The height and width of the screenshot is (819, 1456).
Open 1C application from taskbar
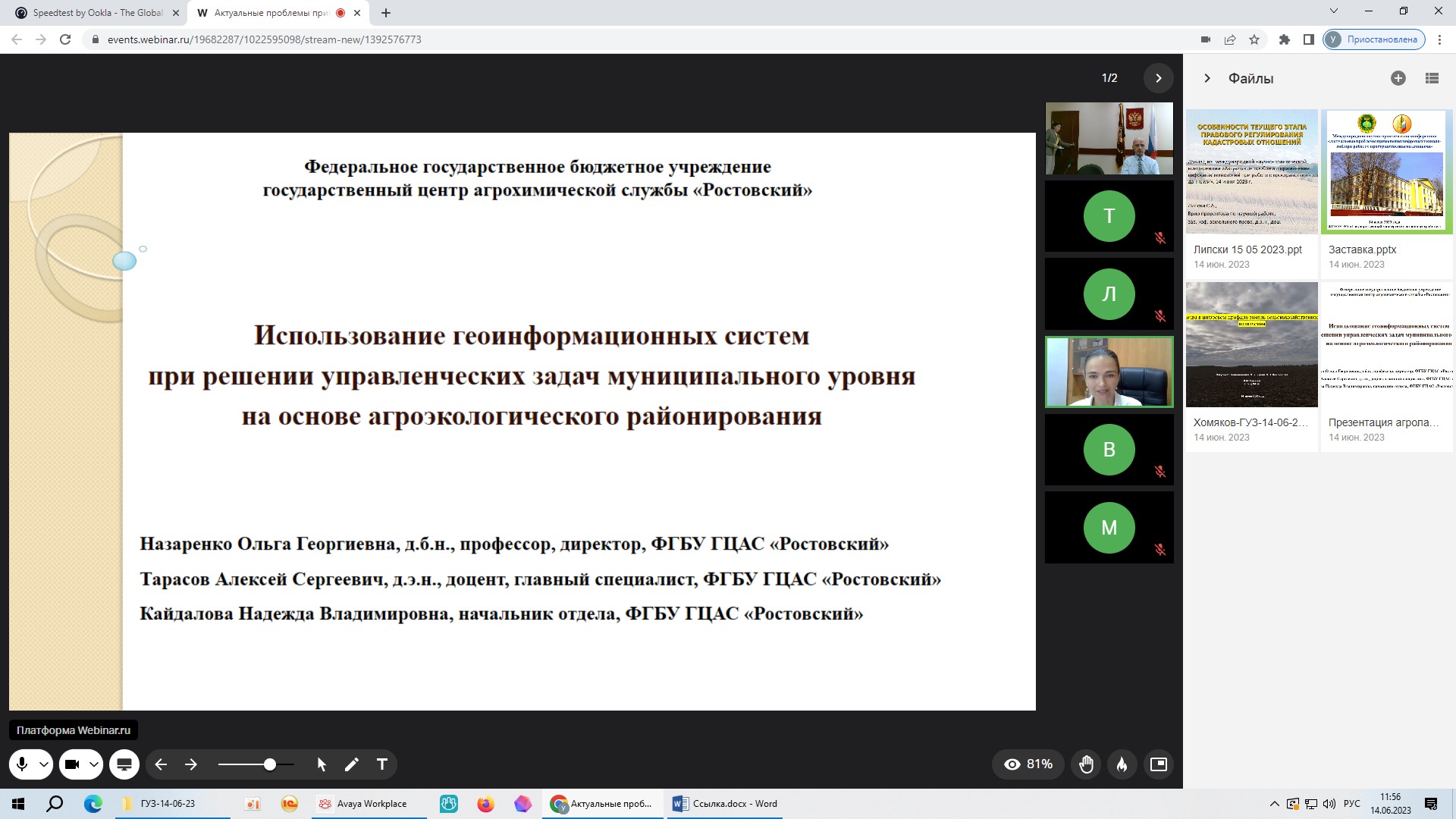pyautogui.click(x=290, y=804)
